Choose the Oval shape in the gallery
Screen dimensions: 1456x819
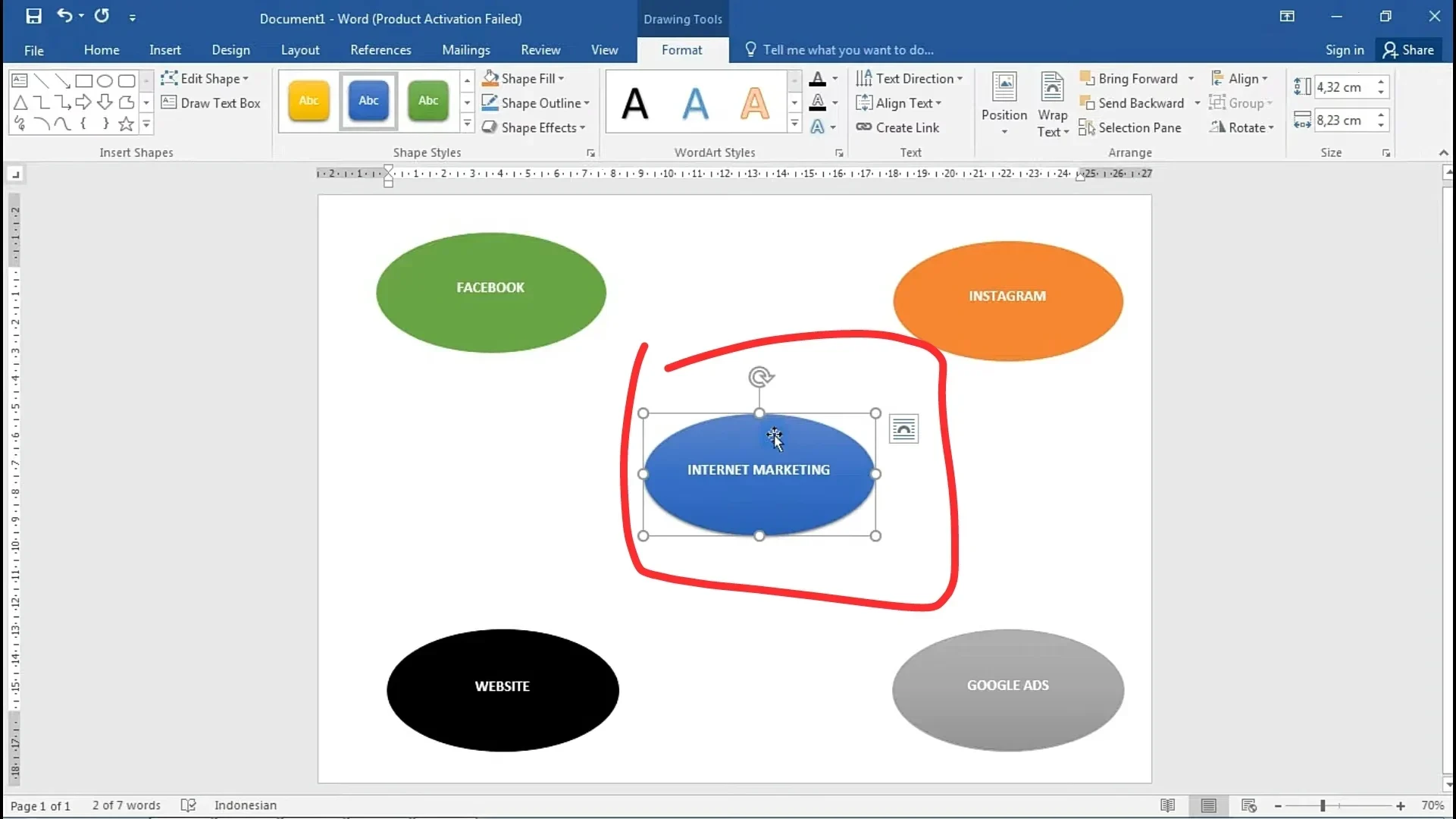[105, 80]
